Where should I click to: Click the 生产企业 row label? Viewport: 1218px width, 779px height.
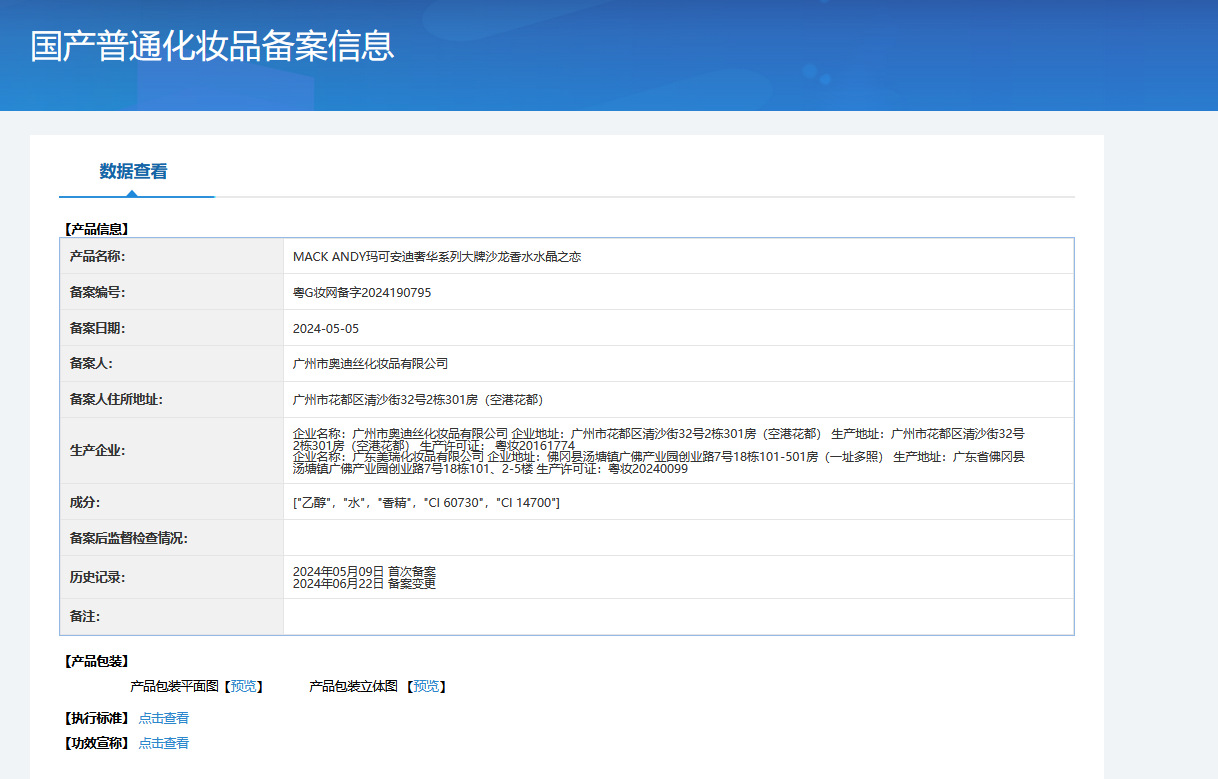coord(97,451)
